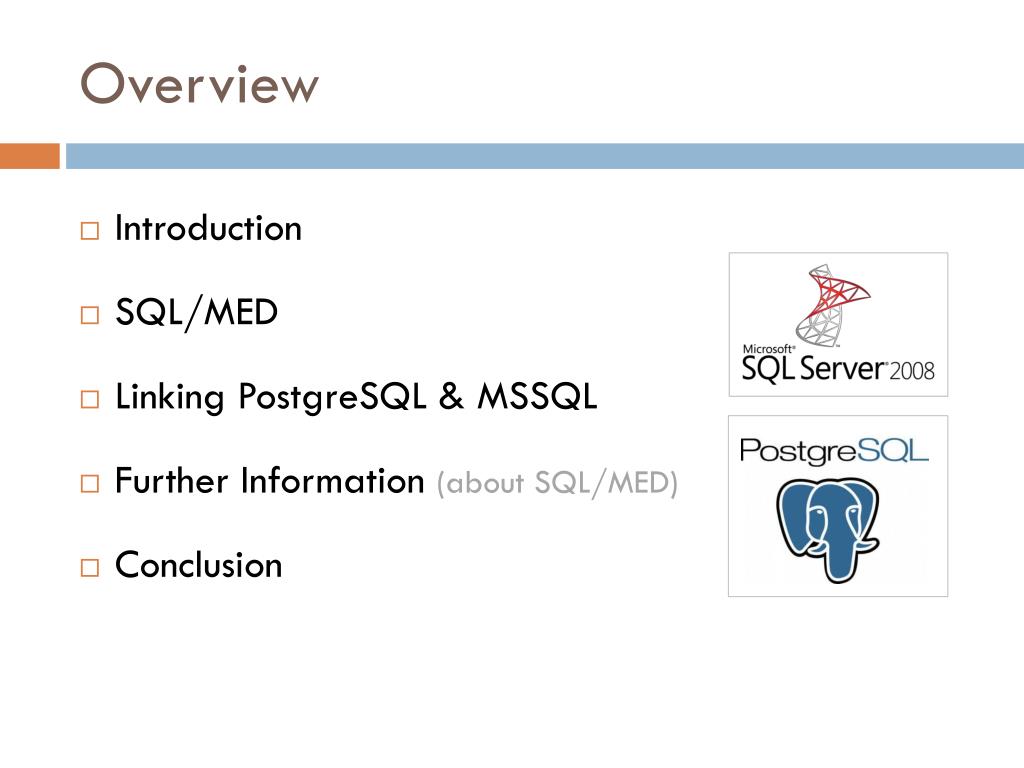Click the Further Information text
Viewport: 1024px width, 768px height.
click(x=270, y=481)
